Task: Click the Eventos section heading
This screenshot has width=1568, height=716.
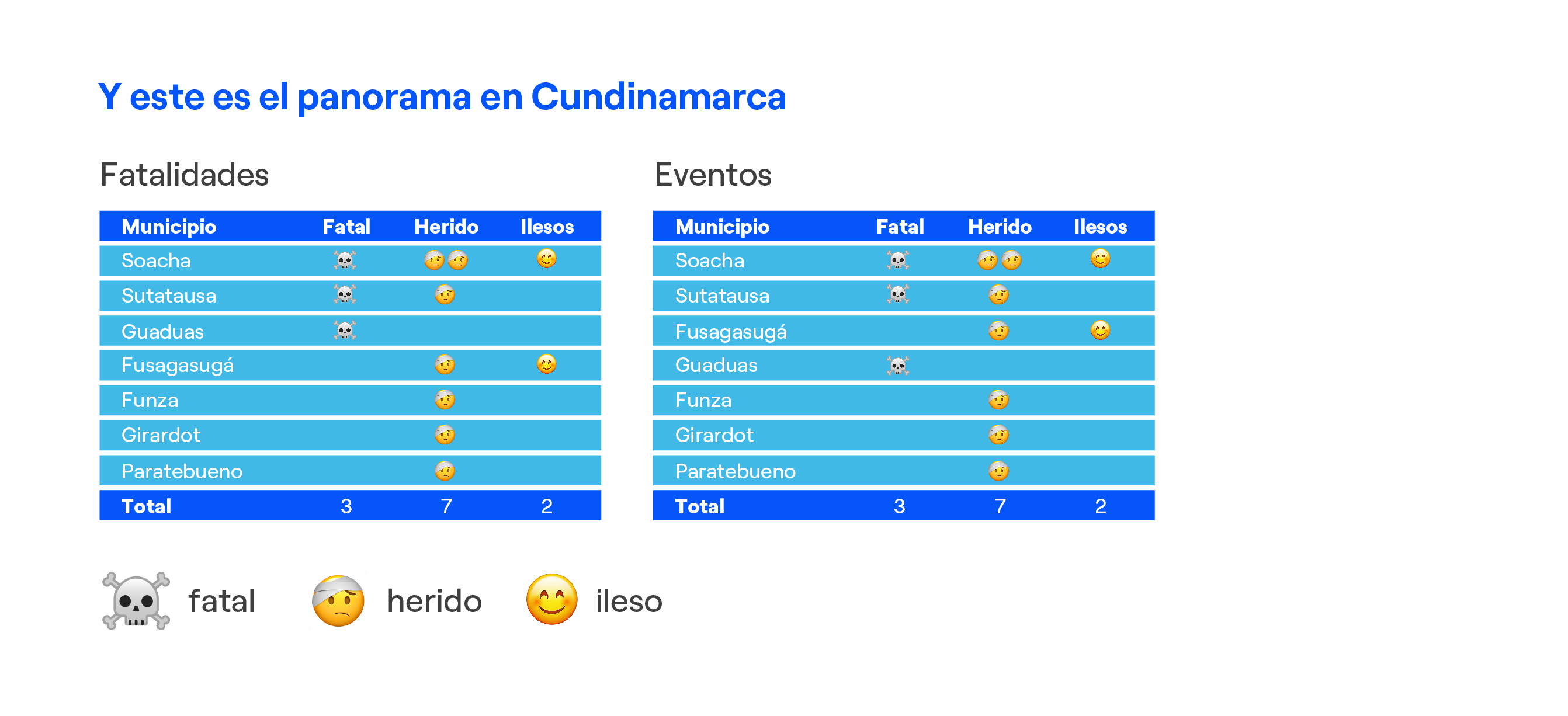Action: [x=713, y=175]
